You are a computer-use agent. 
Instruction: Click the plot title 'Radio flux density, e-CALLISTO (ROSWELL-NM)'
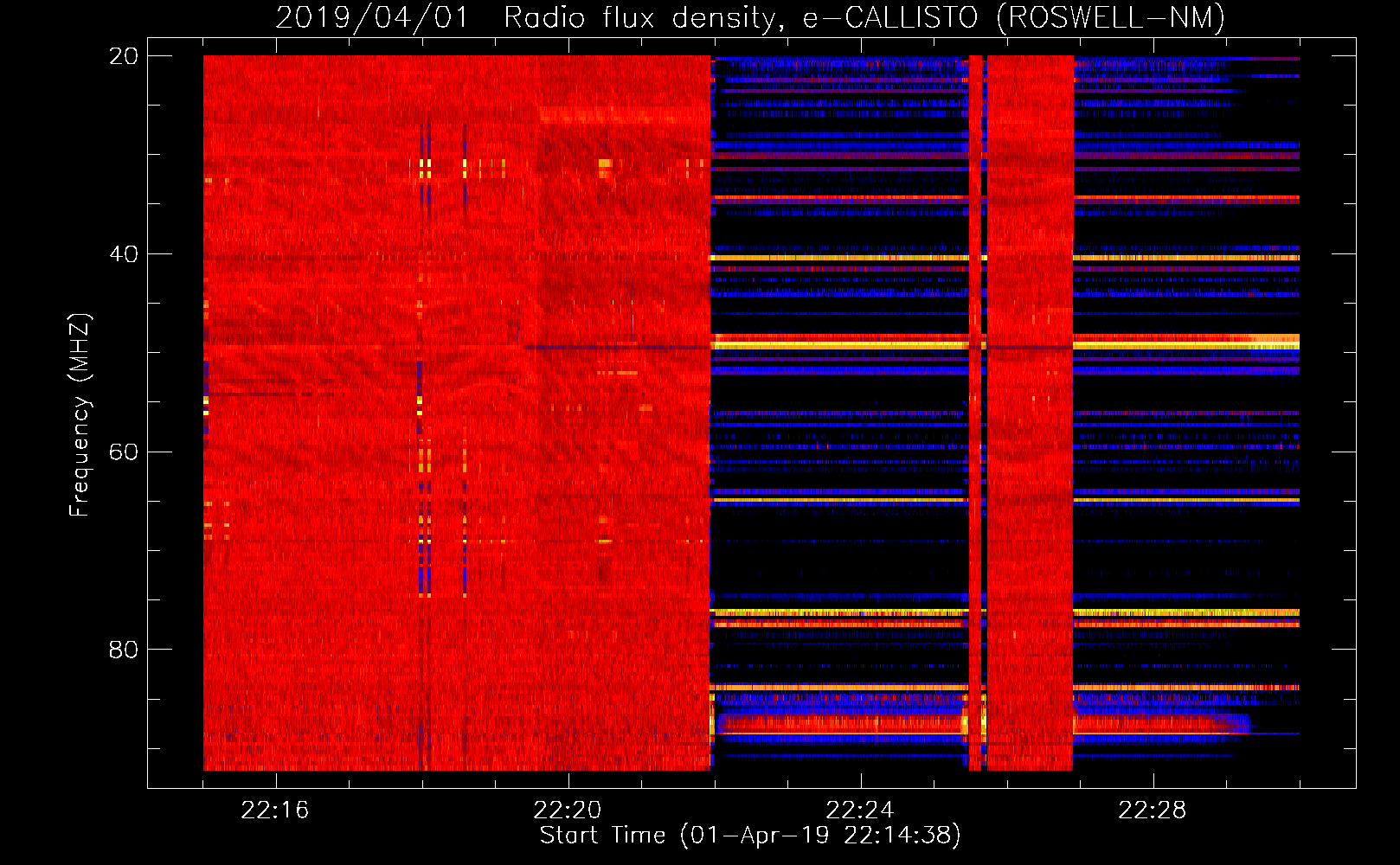click(x=864, y=17)
